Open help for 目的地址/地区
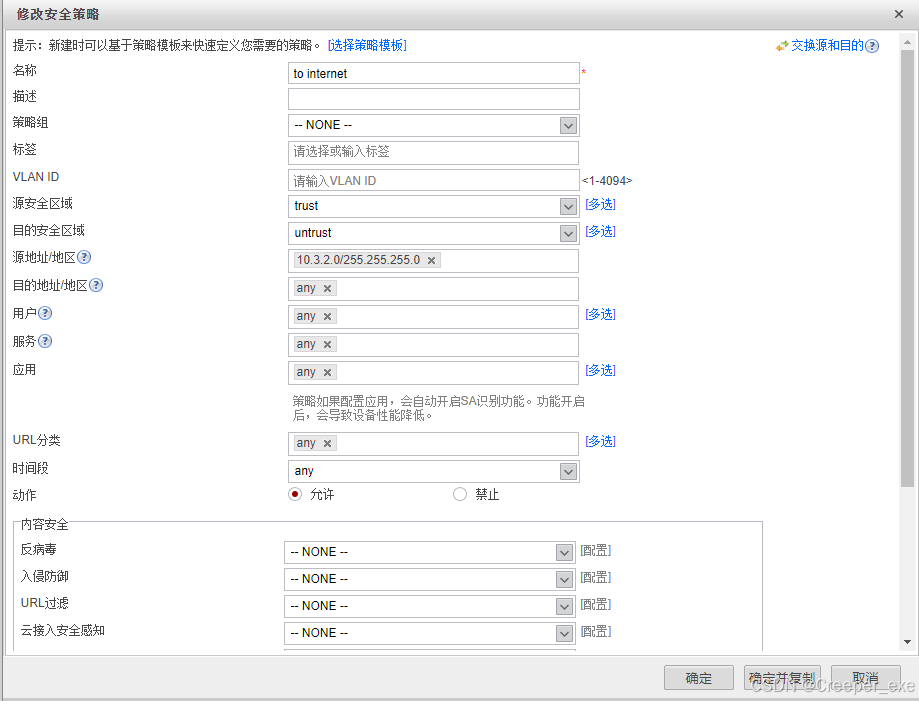The height and width of the screenshot is (701, 919). pyautogui.click(x=96, y=285)
